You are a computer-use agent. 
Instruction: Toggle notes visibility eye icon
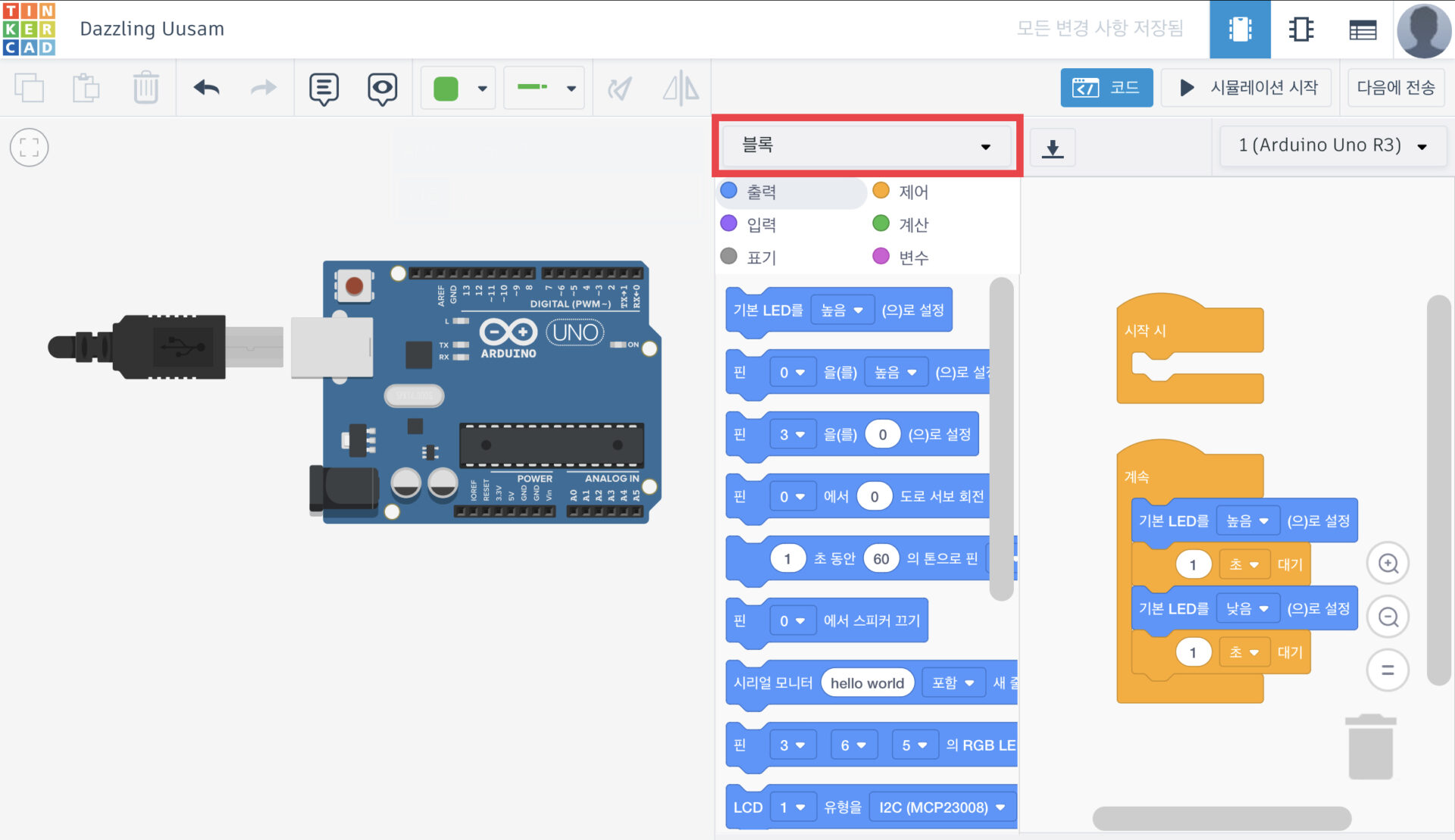382,89
